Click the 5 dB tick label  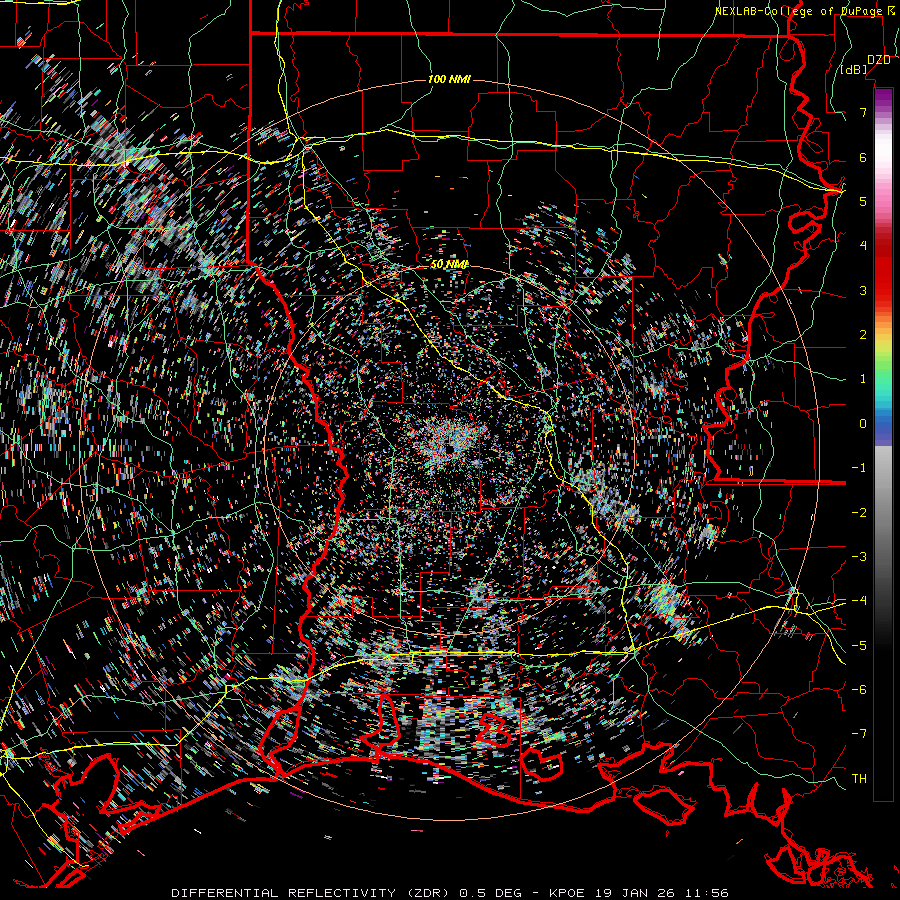(x=863, y=201)
